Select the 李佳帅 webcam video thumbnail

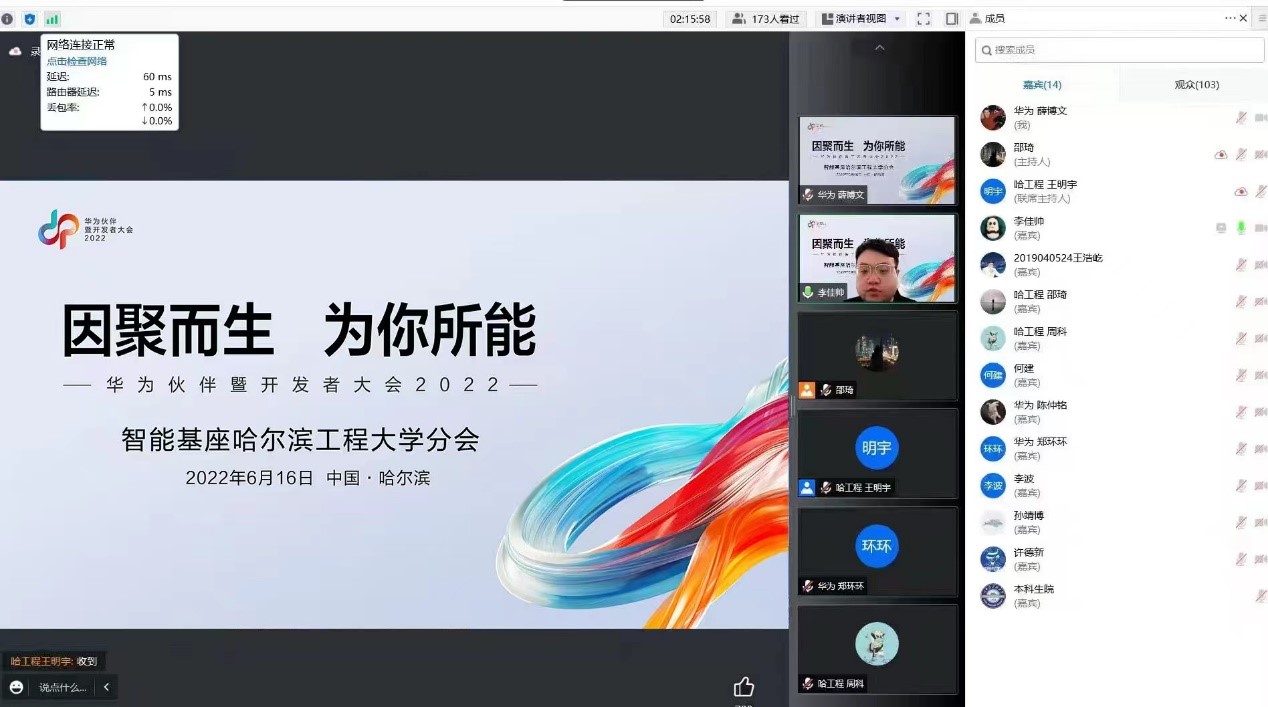(877, 258)
